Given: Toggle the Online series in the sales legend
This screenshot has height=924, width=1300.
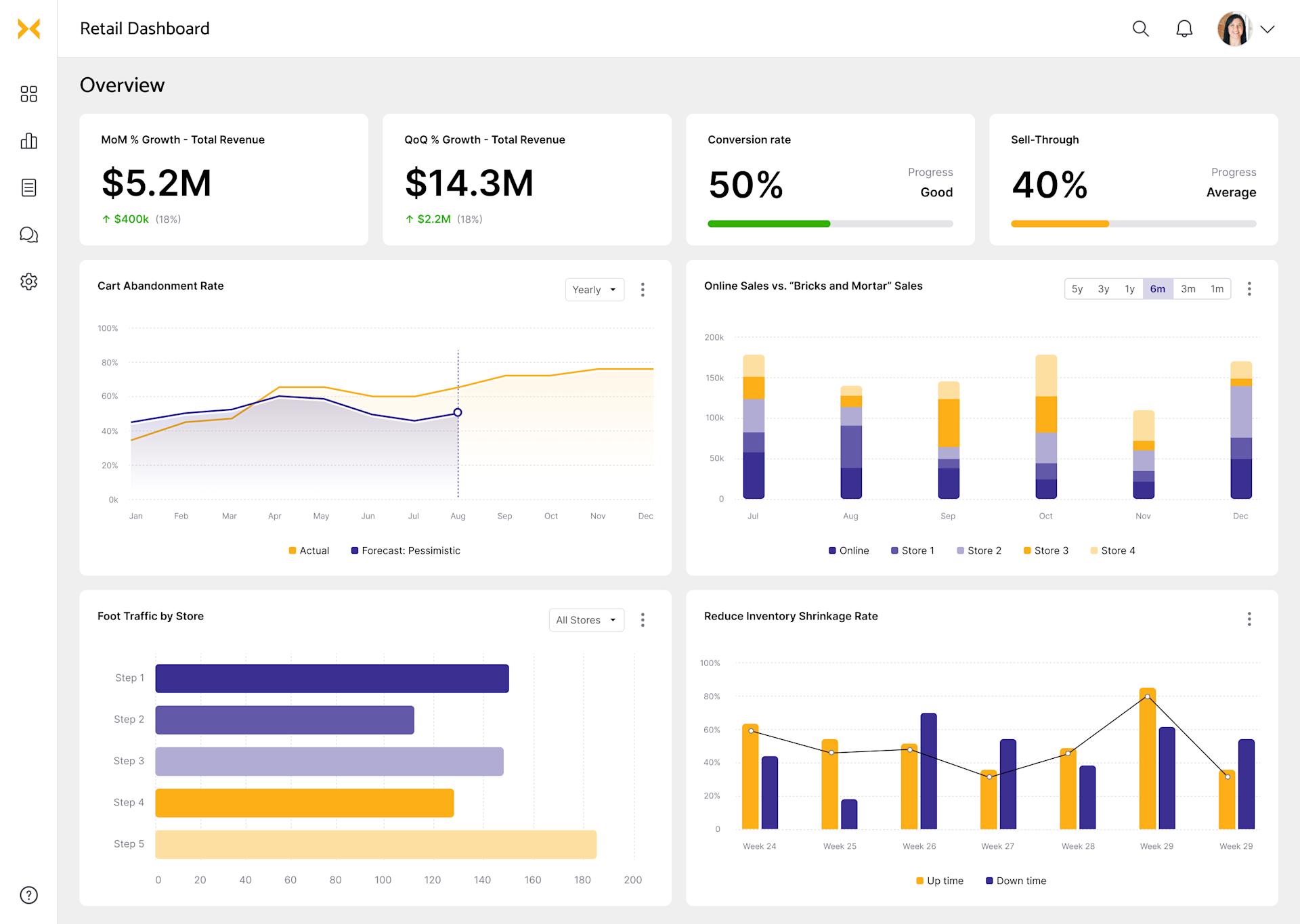Looking at the screenshot, I should pos(849,550).
